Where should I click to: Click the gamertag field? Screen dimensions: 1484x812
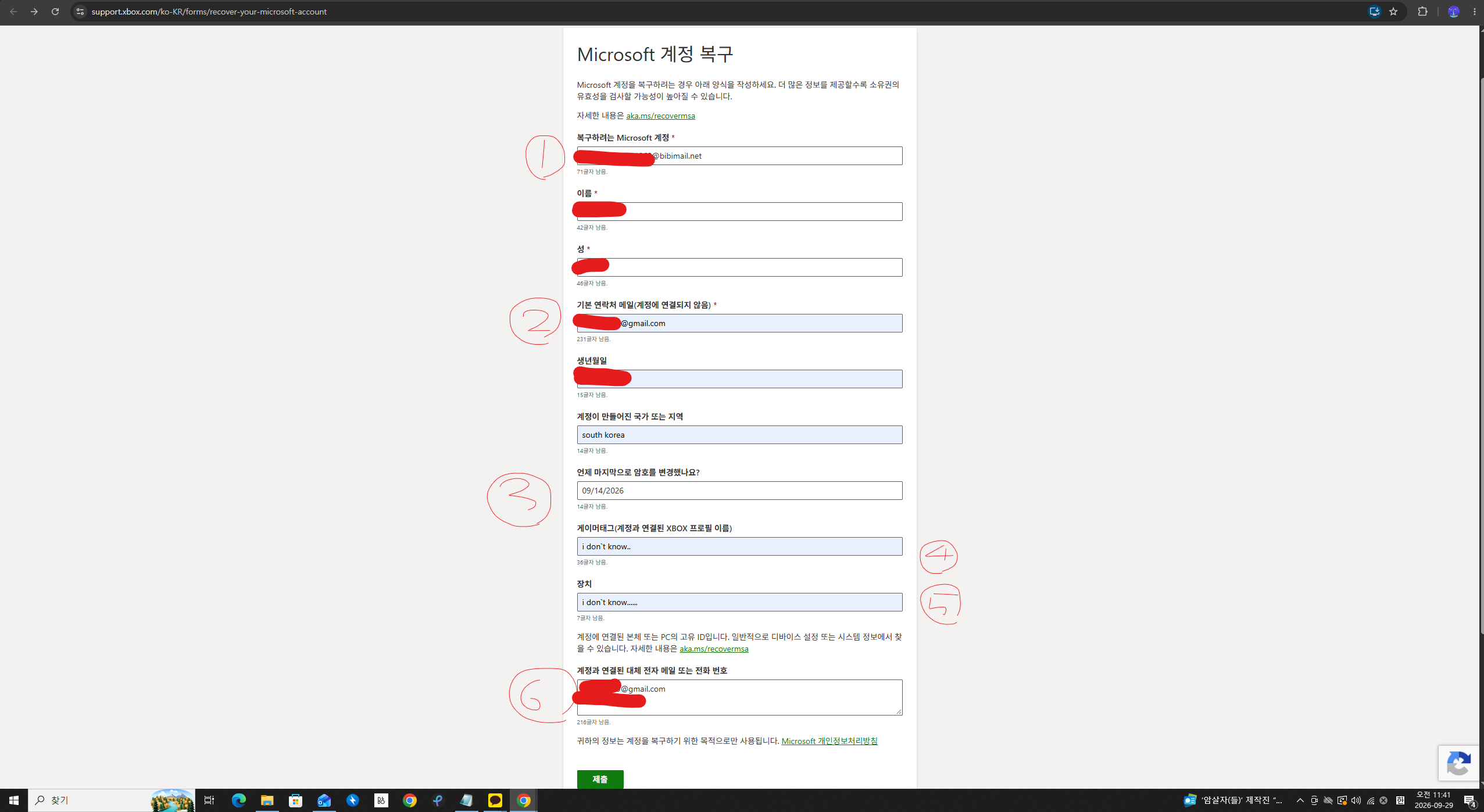(739, 546)
